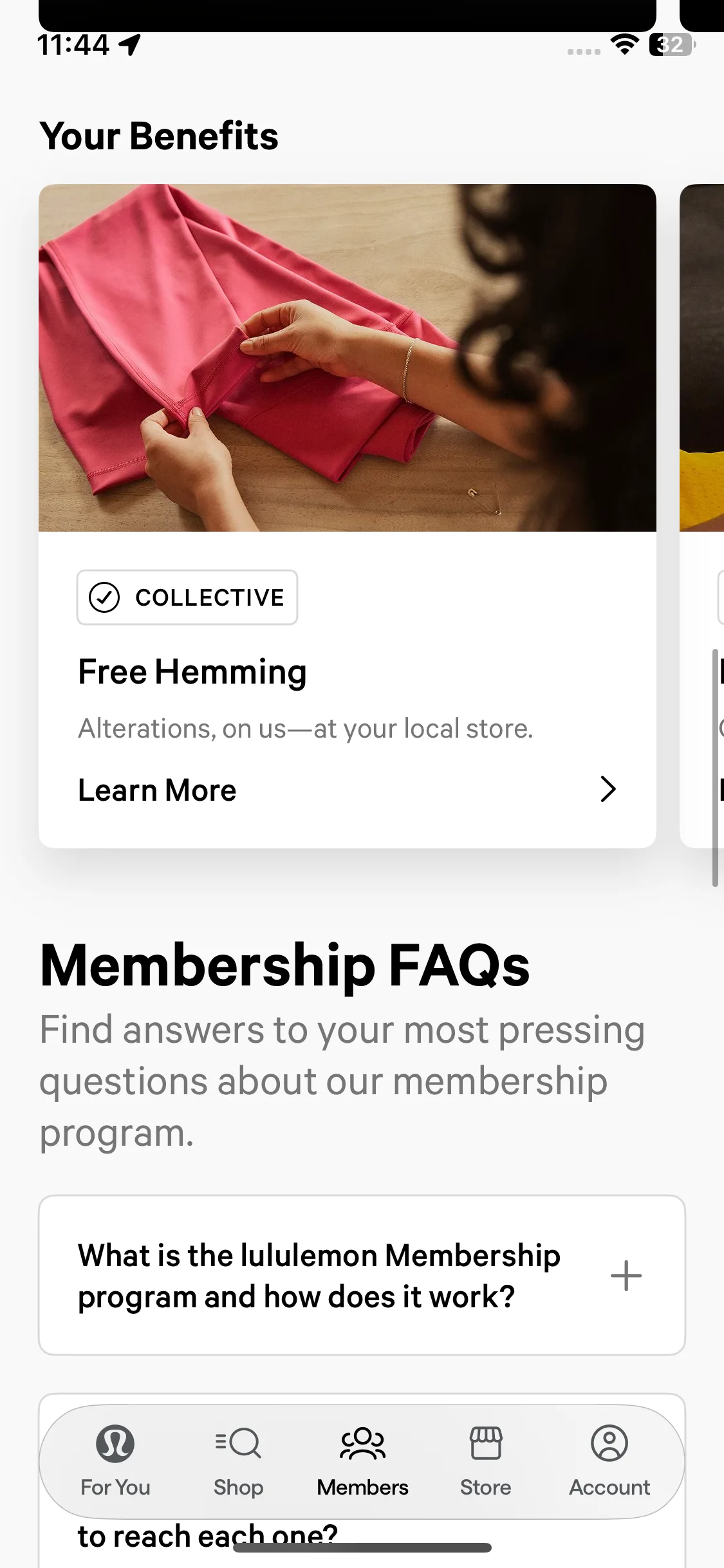Open the Store storefront icon
The width and height of the screenshot is (724, 1568).
[x=485, y=1443]
